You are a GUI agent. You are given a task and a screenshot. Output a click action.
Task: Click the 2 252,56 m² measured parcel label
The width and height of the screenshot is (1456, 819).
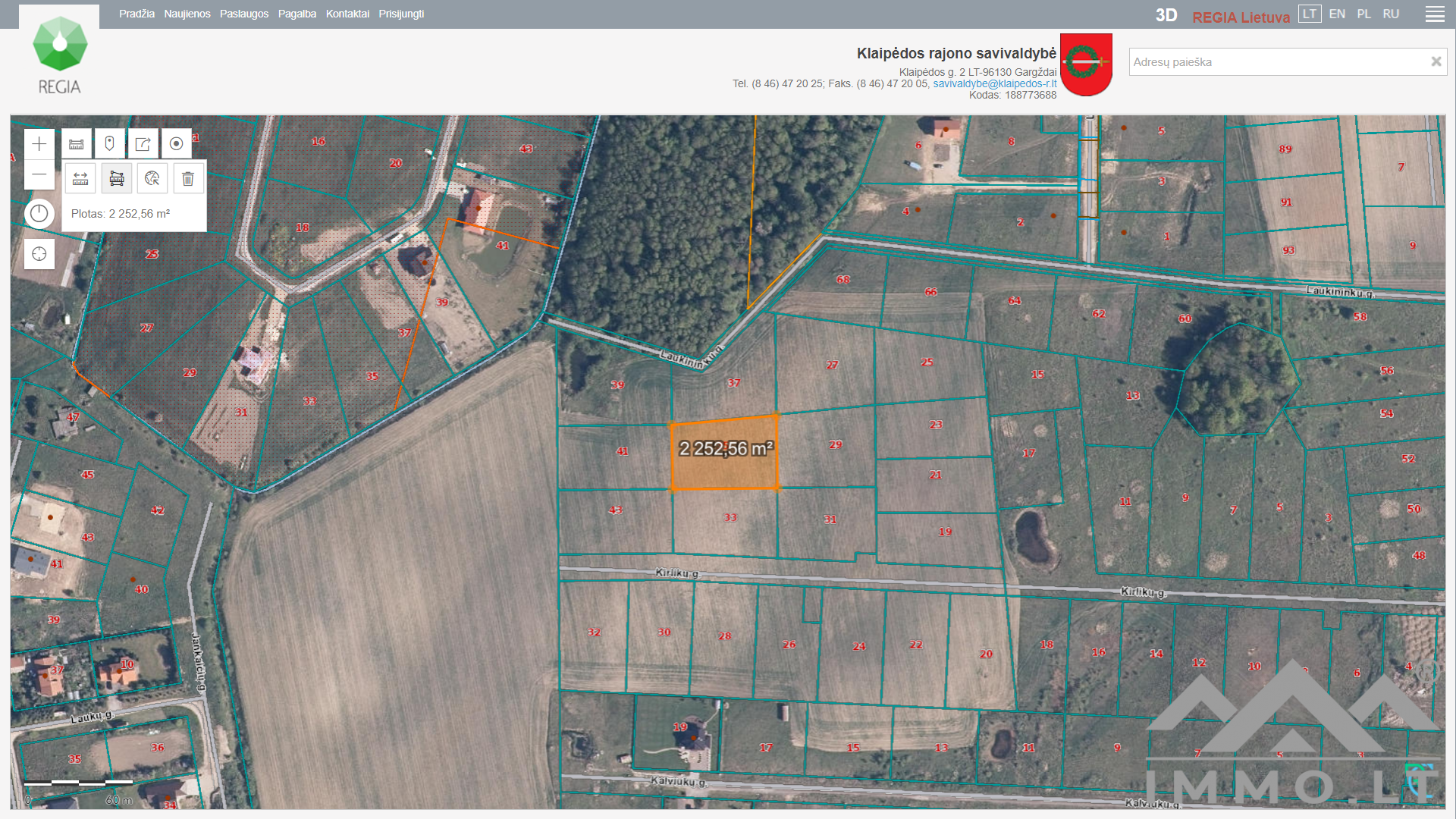726,449
